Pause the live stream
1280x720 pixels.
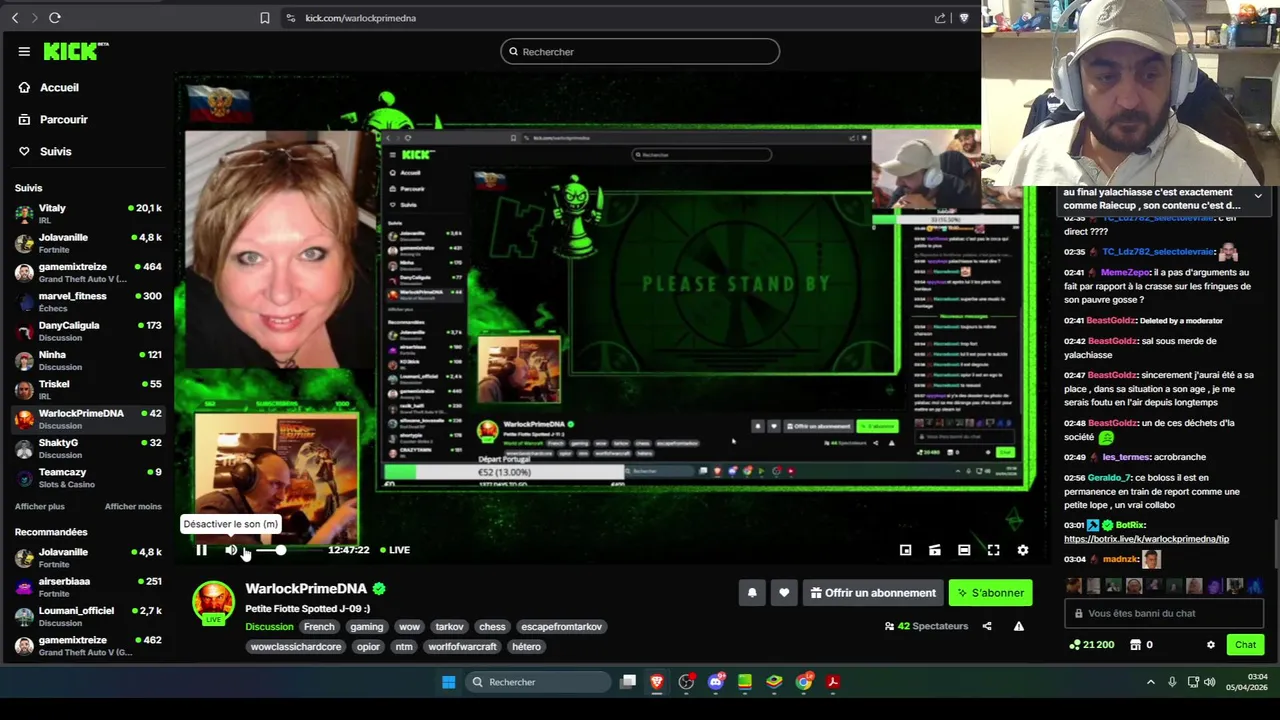point(201,550)
